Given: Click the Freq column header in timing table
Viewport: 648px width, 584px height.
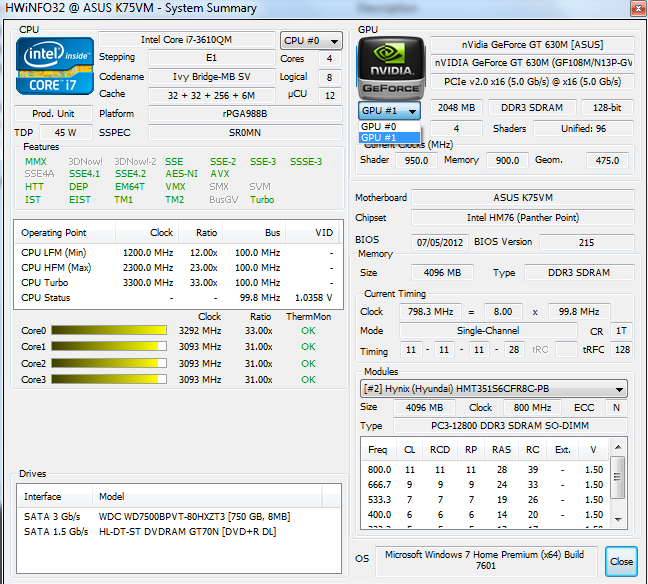Looking at the screenshot, I should tap(379, 450).
